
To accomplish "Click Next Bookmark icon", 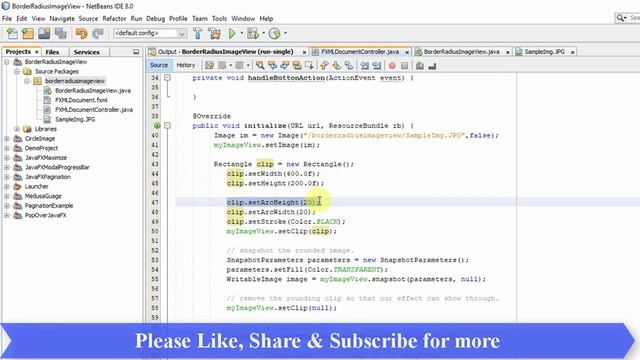I will 337,65.
